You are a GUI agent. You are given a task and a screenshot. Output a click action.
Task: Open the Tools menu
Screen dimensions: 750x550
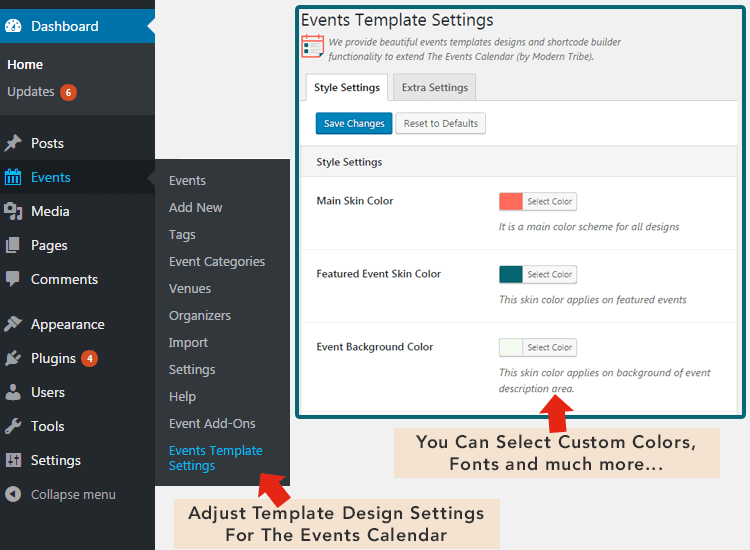click(47, 426)
